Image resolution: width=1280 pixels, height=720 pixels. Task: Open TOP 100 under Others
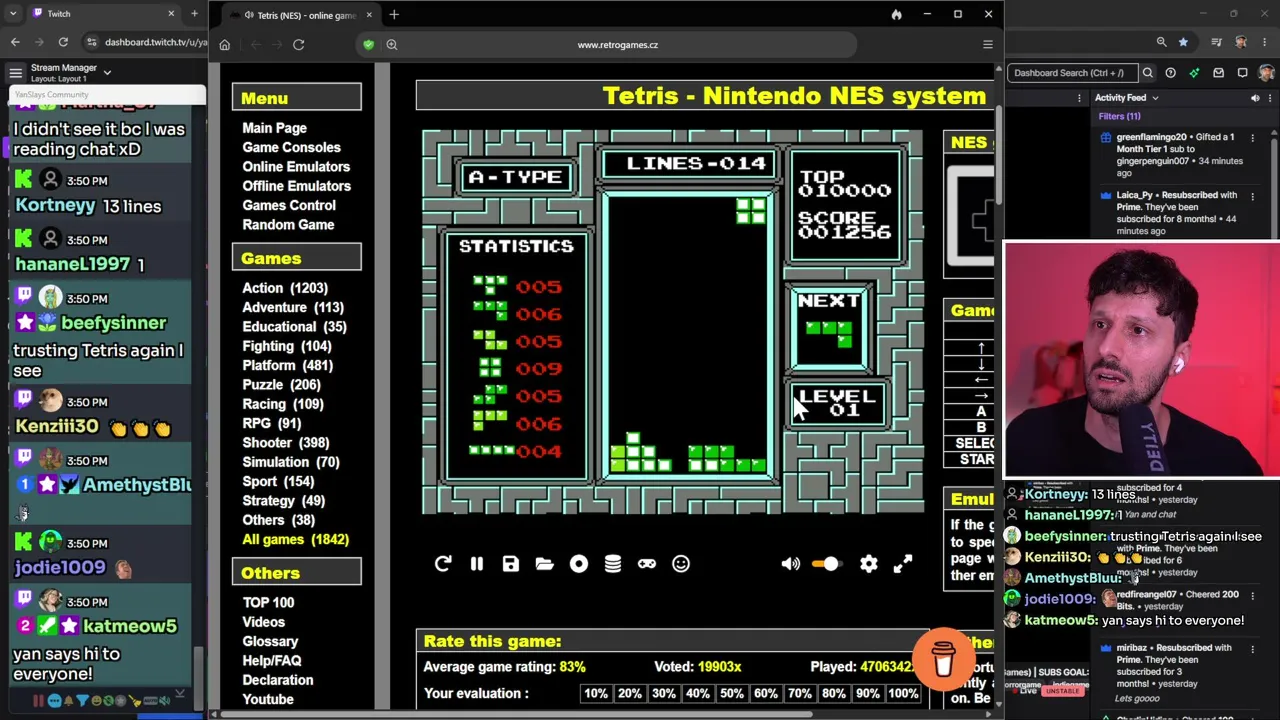[268, 603]
